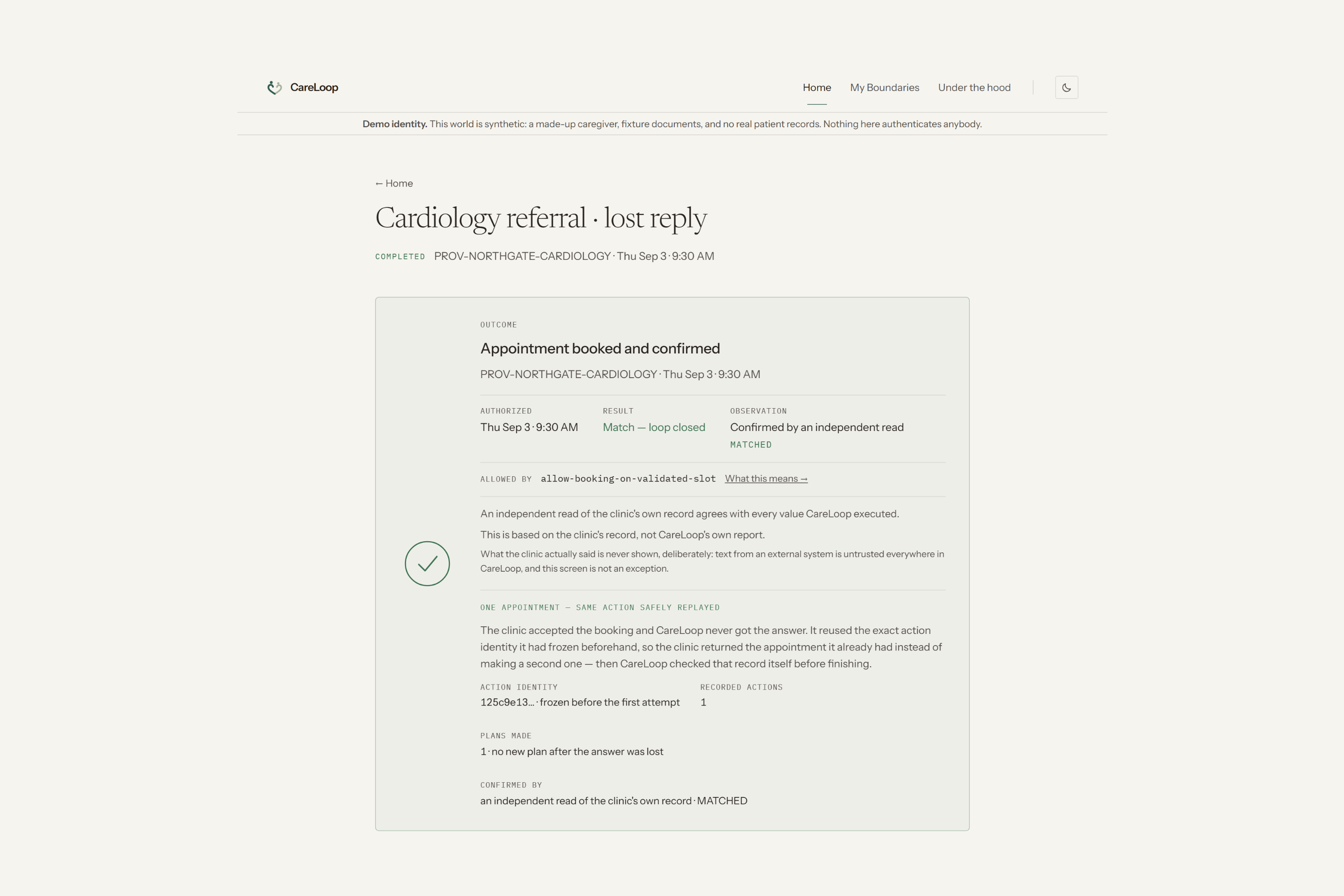Open the My Boundaries tab

coord(884,87)
